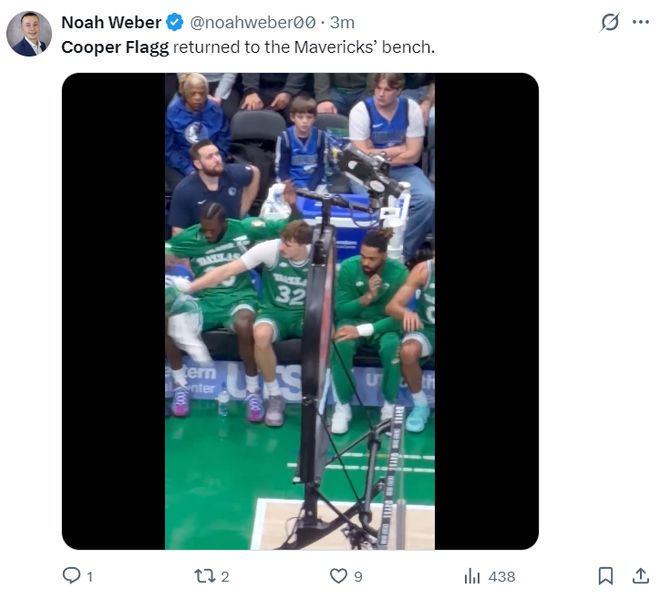
Task: Bookmark this post
Action: coord(606,576)
